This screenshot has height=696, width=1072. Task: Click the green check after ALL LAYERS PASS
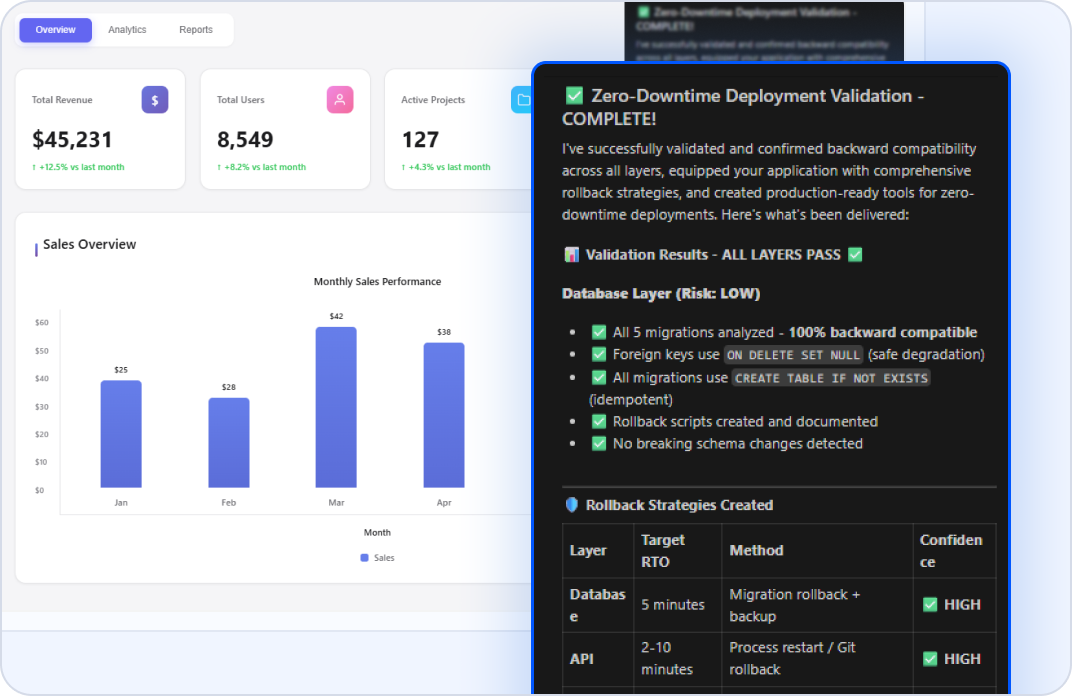click(855, 255)
